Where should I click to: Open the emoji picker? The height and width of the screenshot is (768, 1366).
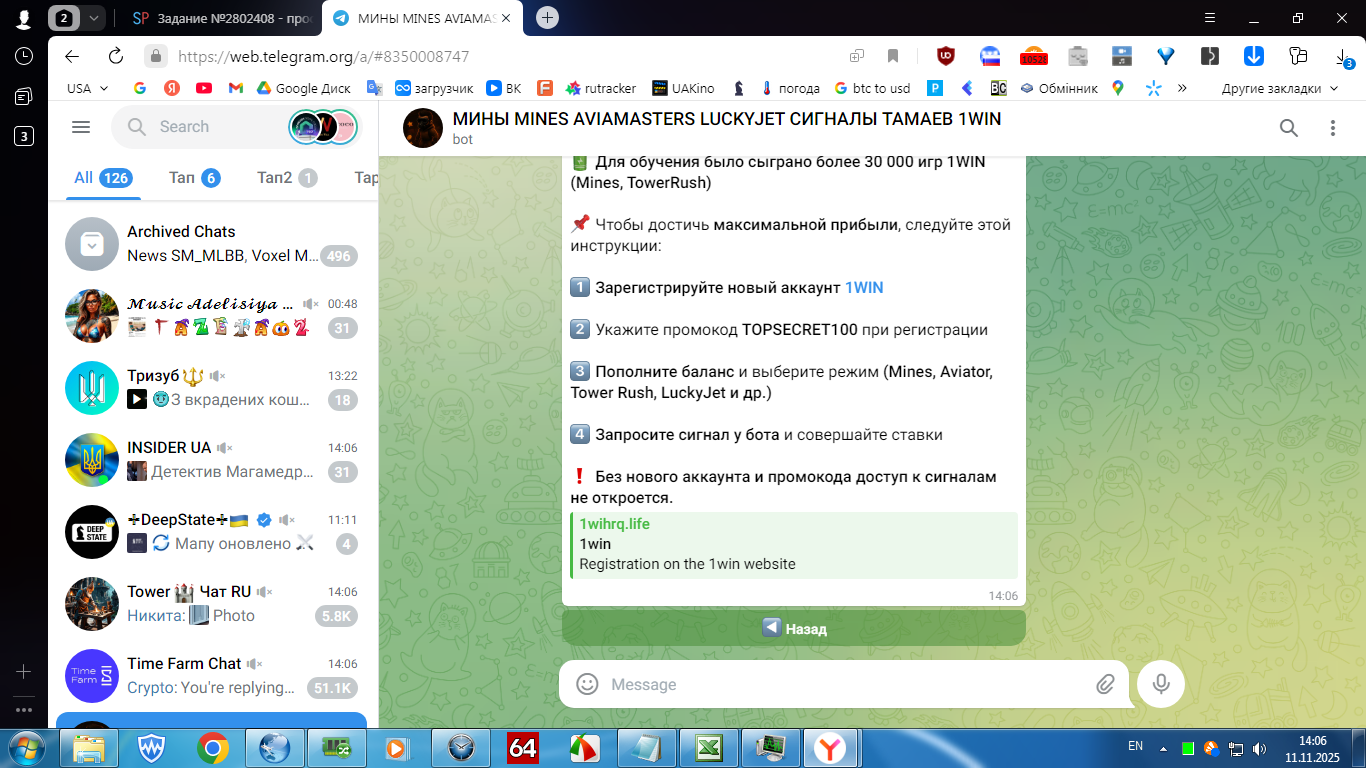pyautogui.click(x=588, y=684)
